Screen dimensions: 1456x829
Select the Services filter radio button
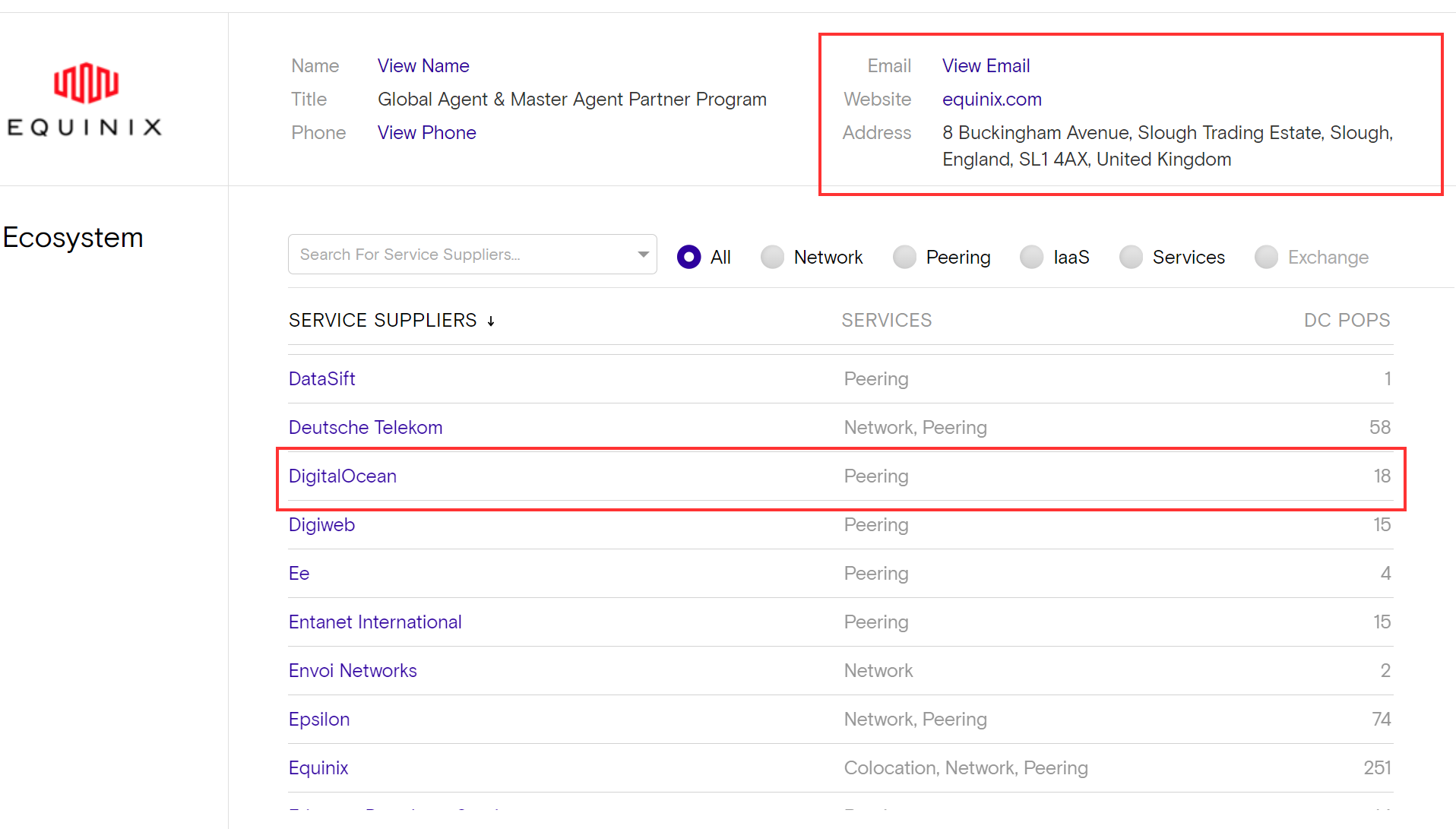pos(1131,257)
